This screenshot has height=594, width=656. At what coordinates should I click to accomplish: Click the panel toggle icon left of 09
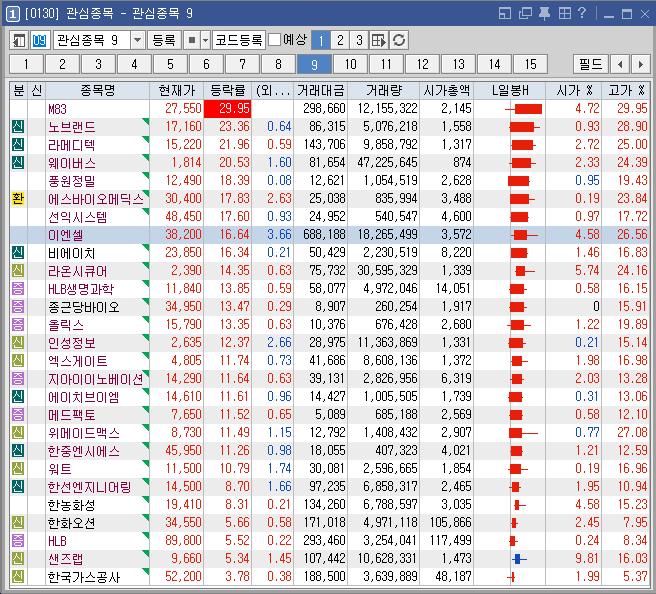tap(19, 41)
